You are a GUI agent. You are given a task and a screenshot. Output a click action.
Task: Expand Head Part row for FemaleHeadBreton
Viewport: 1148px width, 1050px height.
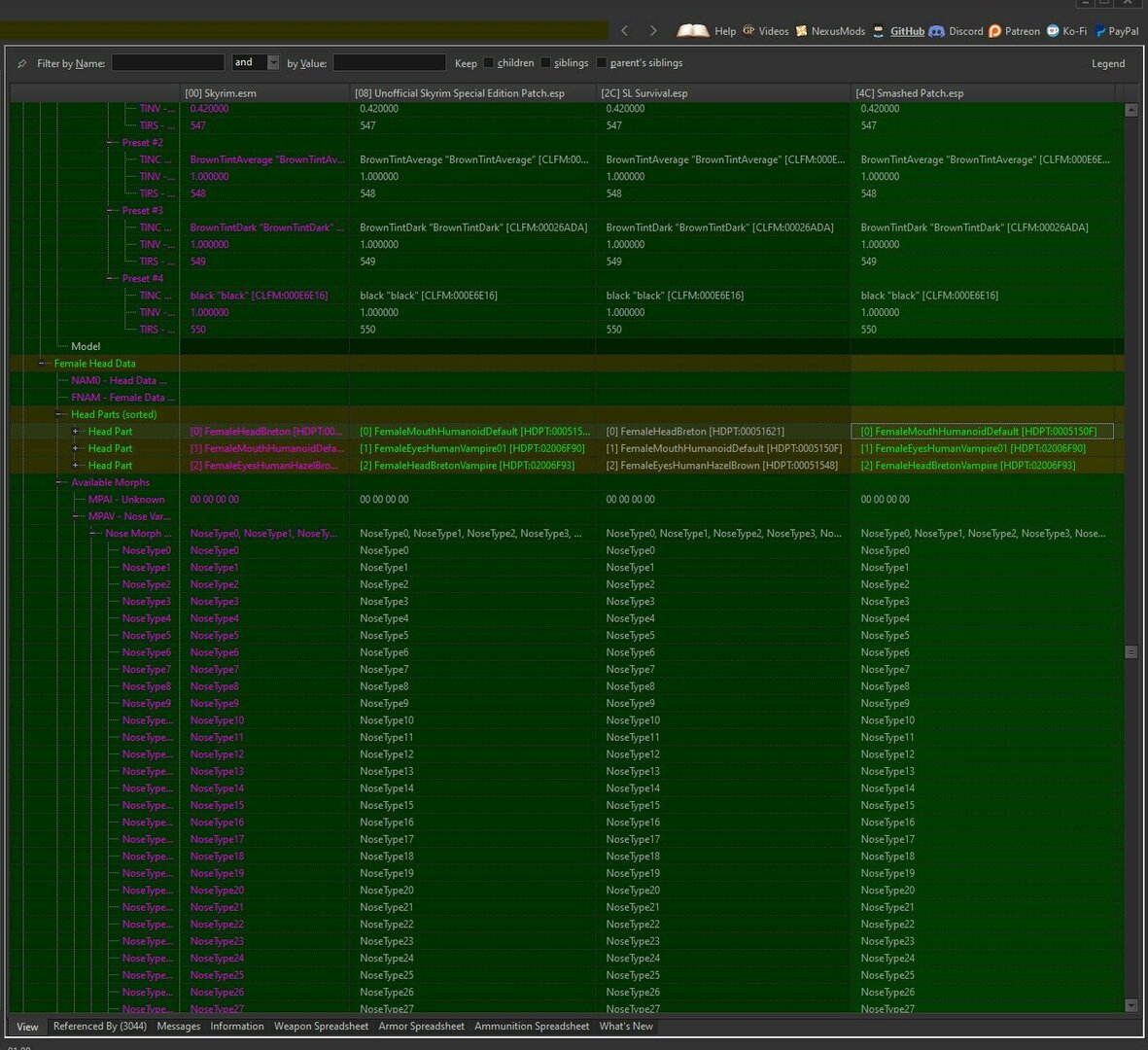pyautogui.click(x=75, y=432)
